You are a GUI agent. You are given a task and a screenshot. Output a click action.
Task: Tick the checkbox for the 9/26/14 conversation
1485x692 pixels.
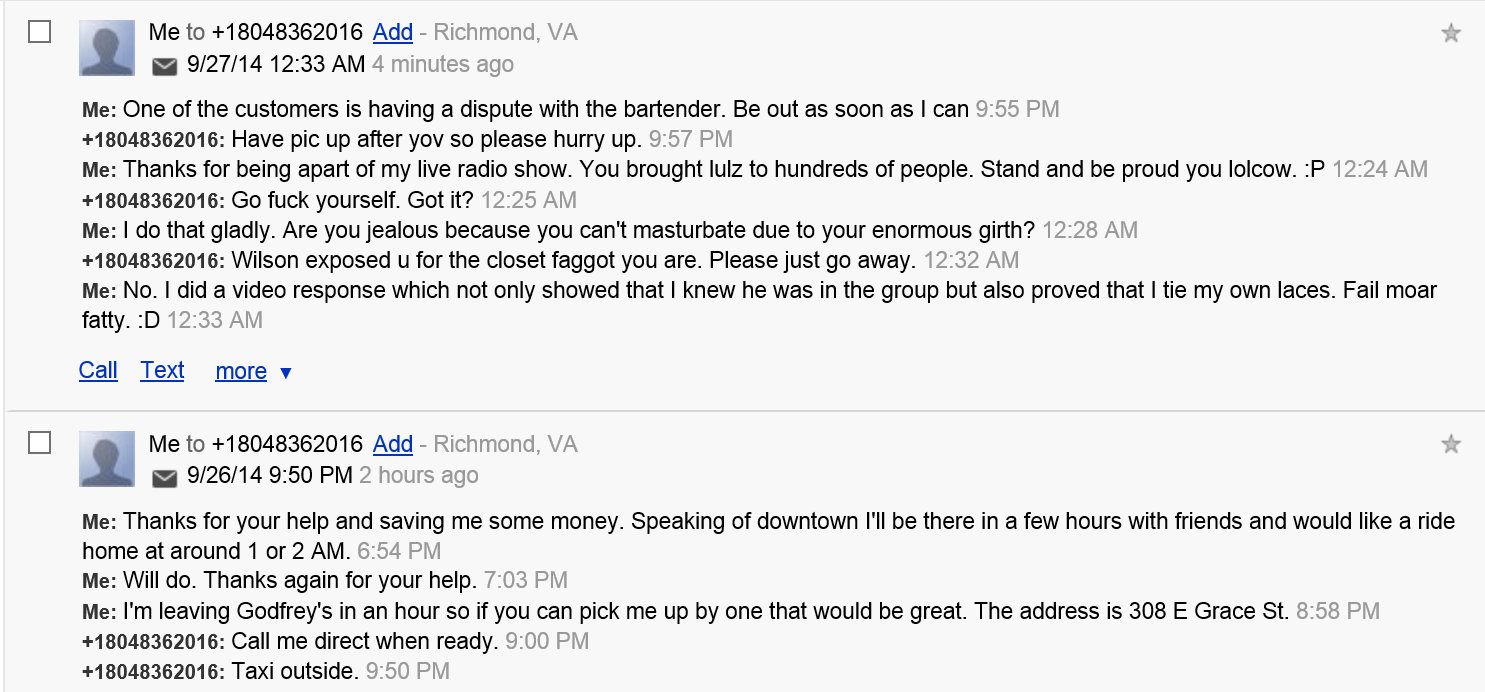click(x=40, y=443)
